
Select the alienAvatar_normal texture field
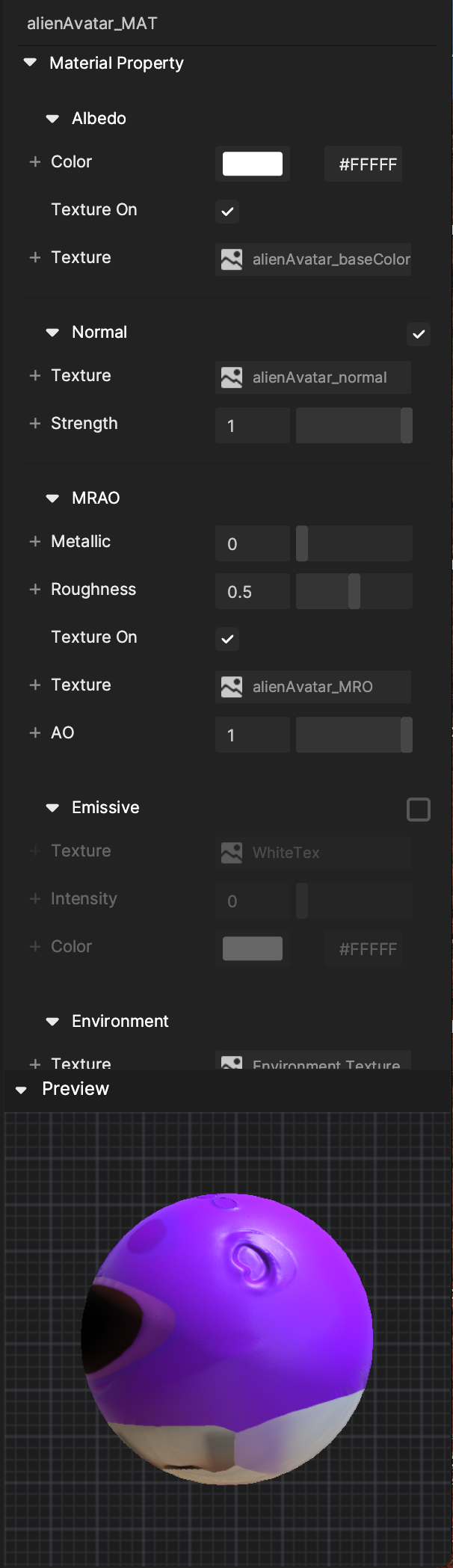coord(320,377)
